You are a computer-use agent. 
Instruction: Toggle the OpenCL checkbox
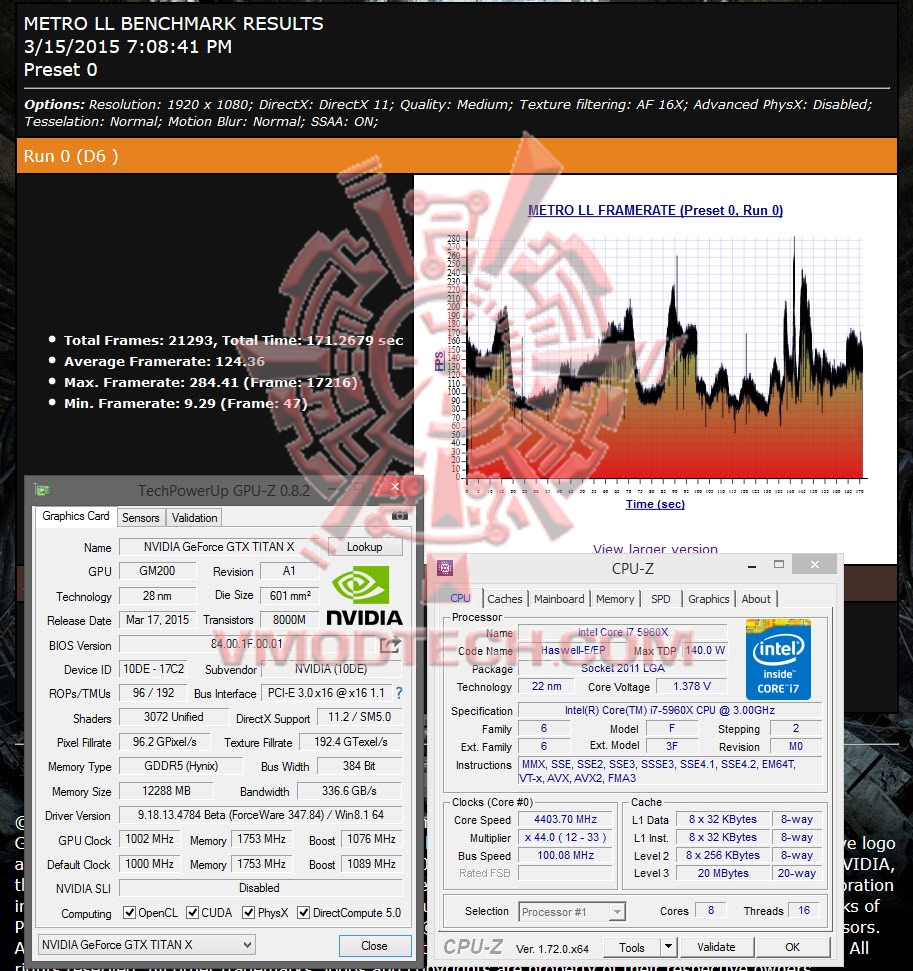click(x=129, y=912)
